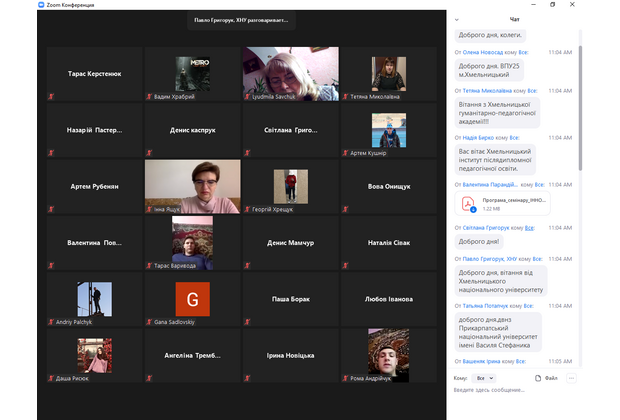620x420 pixels.
Task: Expand the chat panel dropdown chevron
Action: (456, 19)
